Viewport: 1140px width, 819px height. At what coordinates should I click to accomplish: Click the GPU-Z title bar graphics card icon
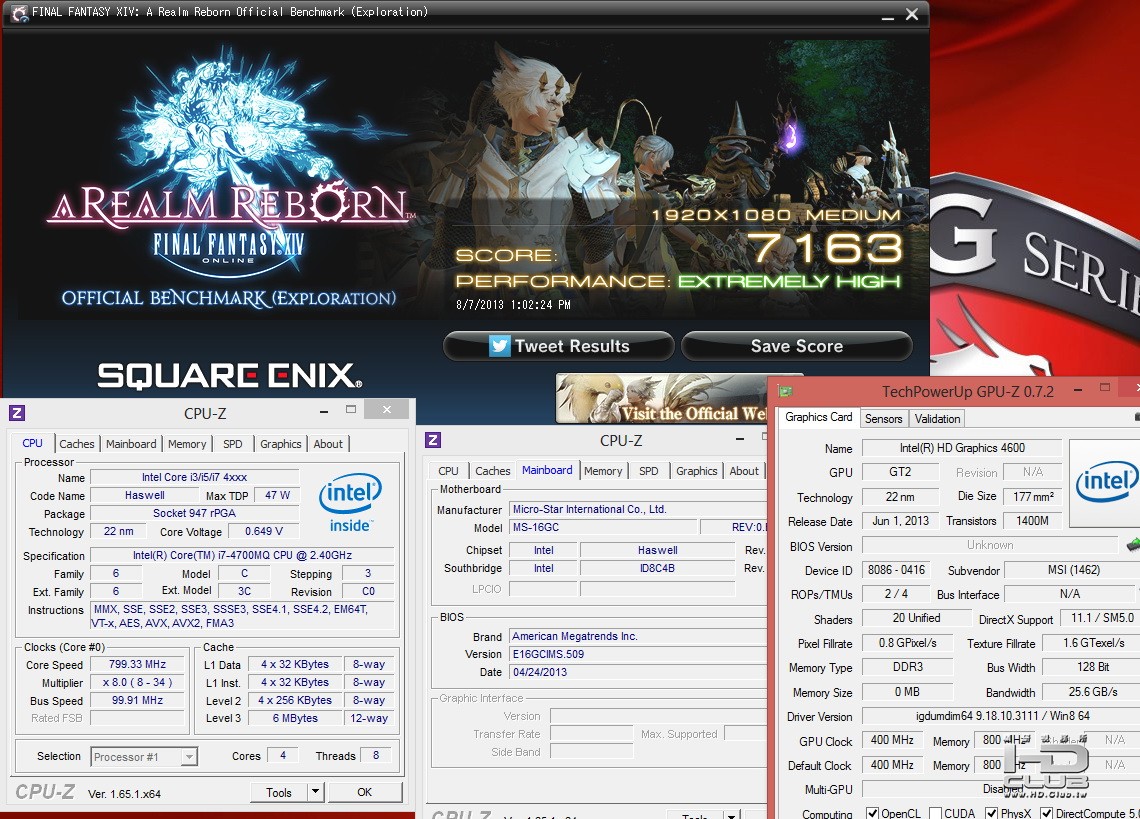(784, 391)
